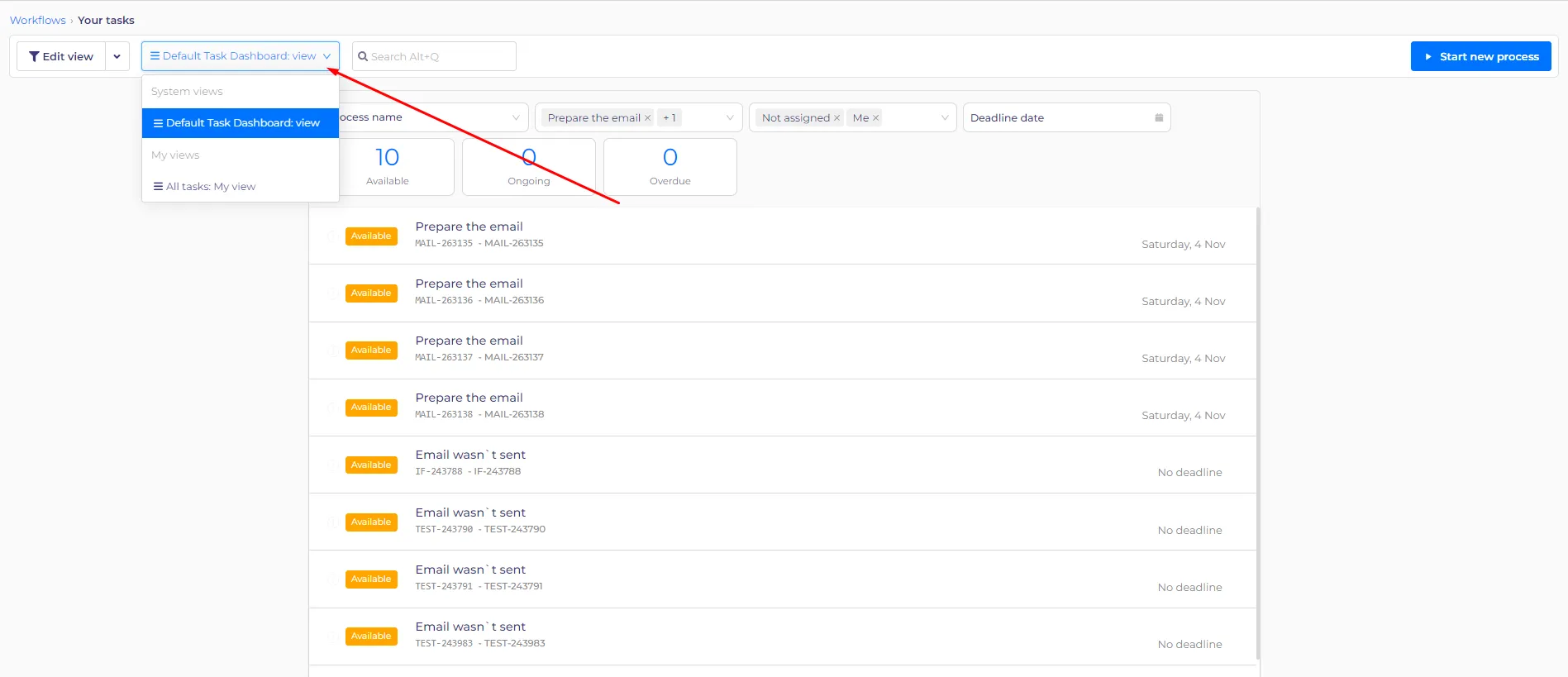This screenshot has height=677, width=1568.
Task: Filter by the Overdue counter card
Action: coord(670,167)
